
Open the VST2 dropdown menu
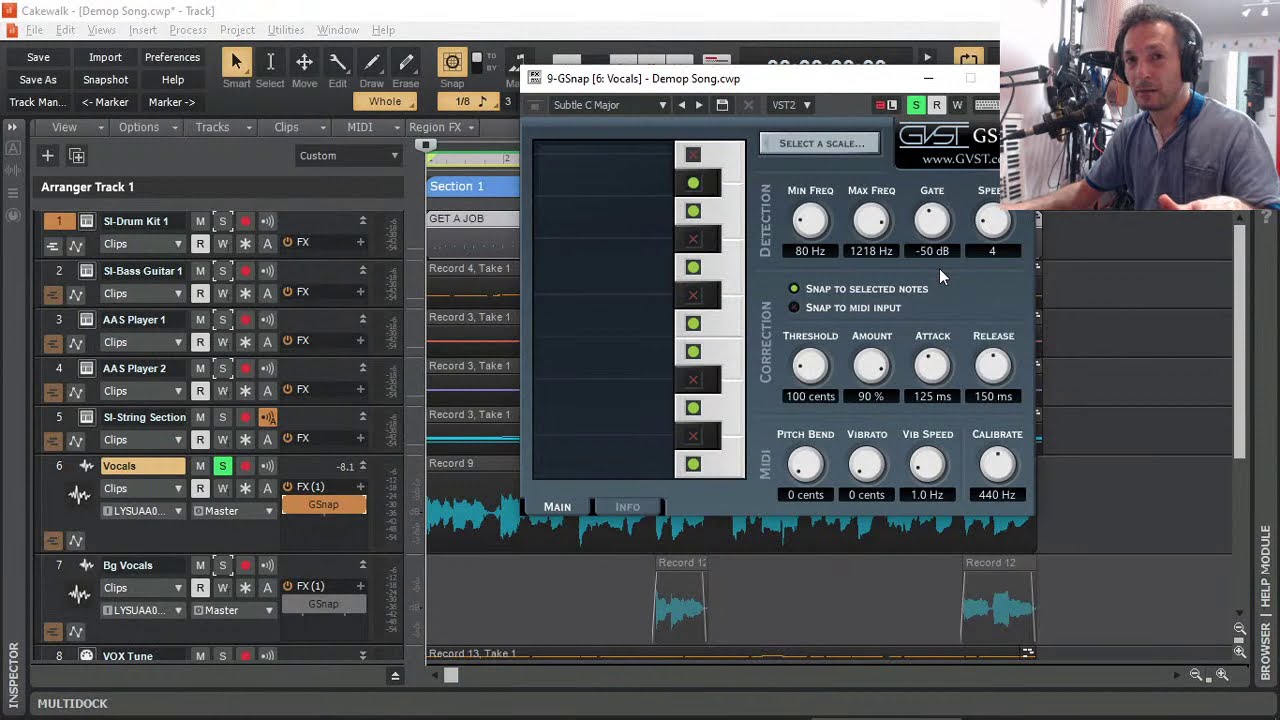point(791,105)
